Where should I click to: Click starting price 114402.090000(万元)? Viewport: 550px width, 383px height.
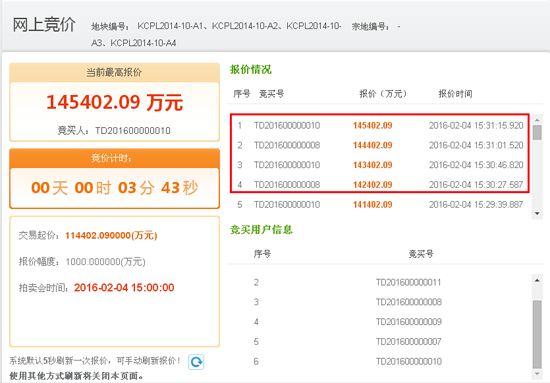[111, 235]
